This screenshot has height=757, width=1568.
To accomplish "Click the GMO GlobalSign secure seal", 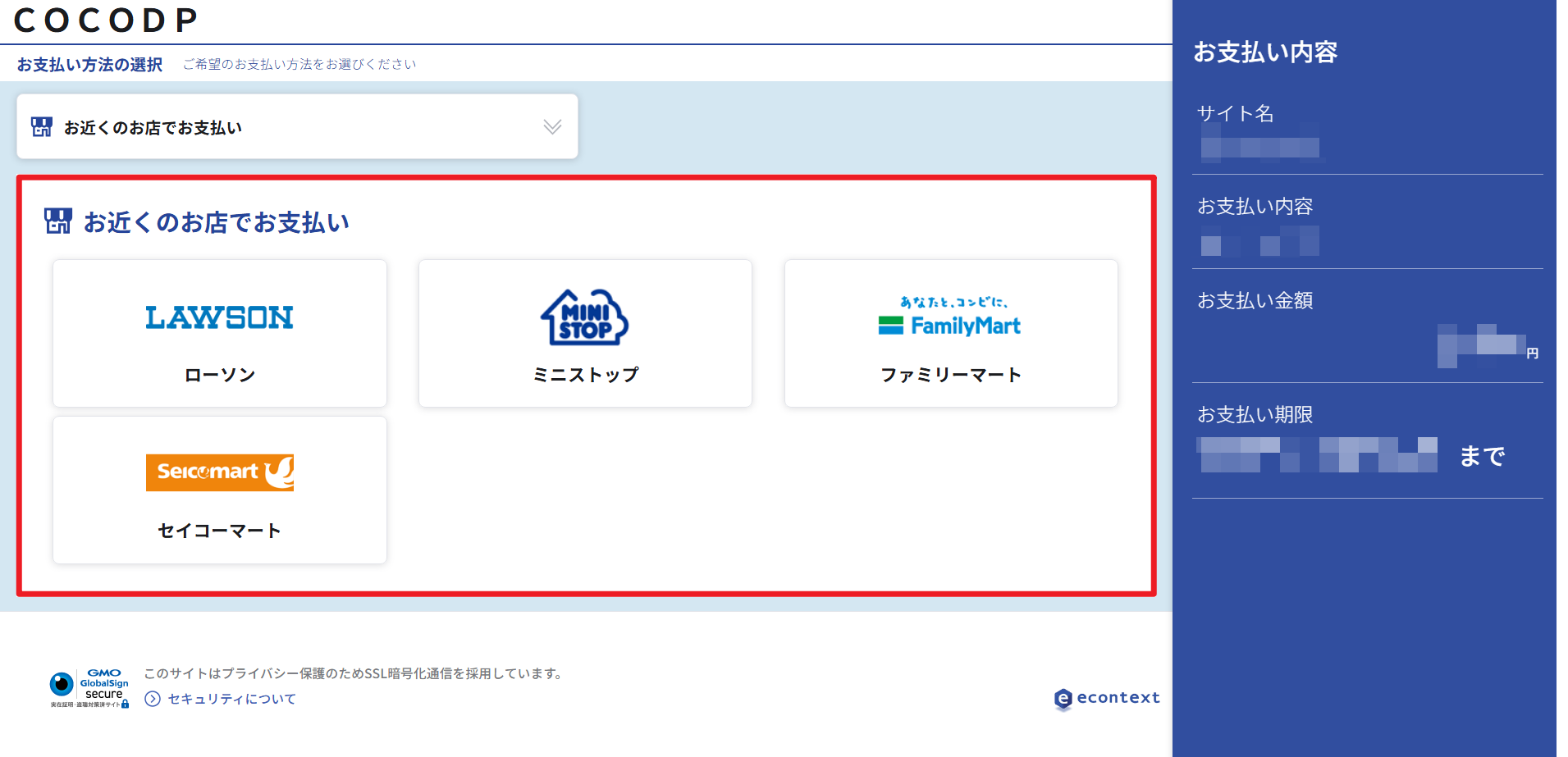I will [89, 688].
